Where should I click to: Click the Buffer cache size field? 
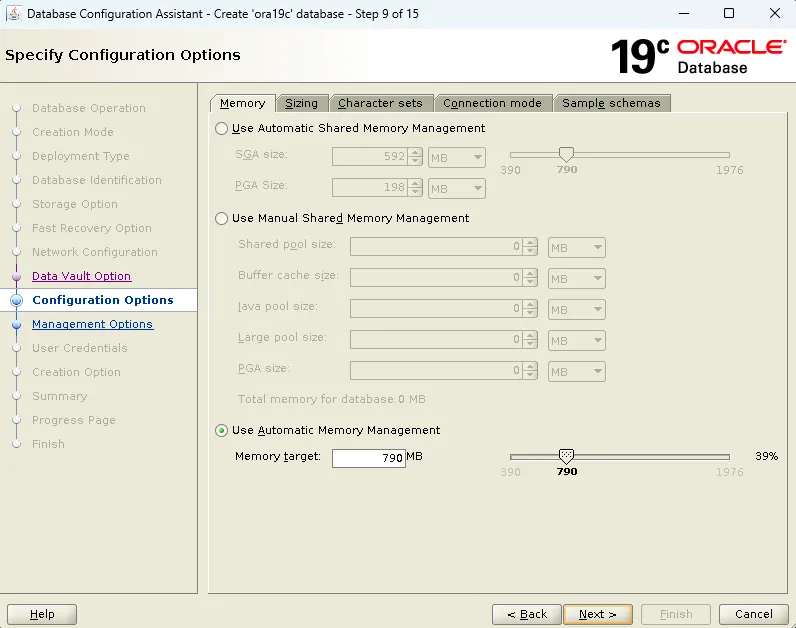click(x=436, y=278)
